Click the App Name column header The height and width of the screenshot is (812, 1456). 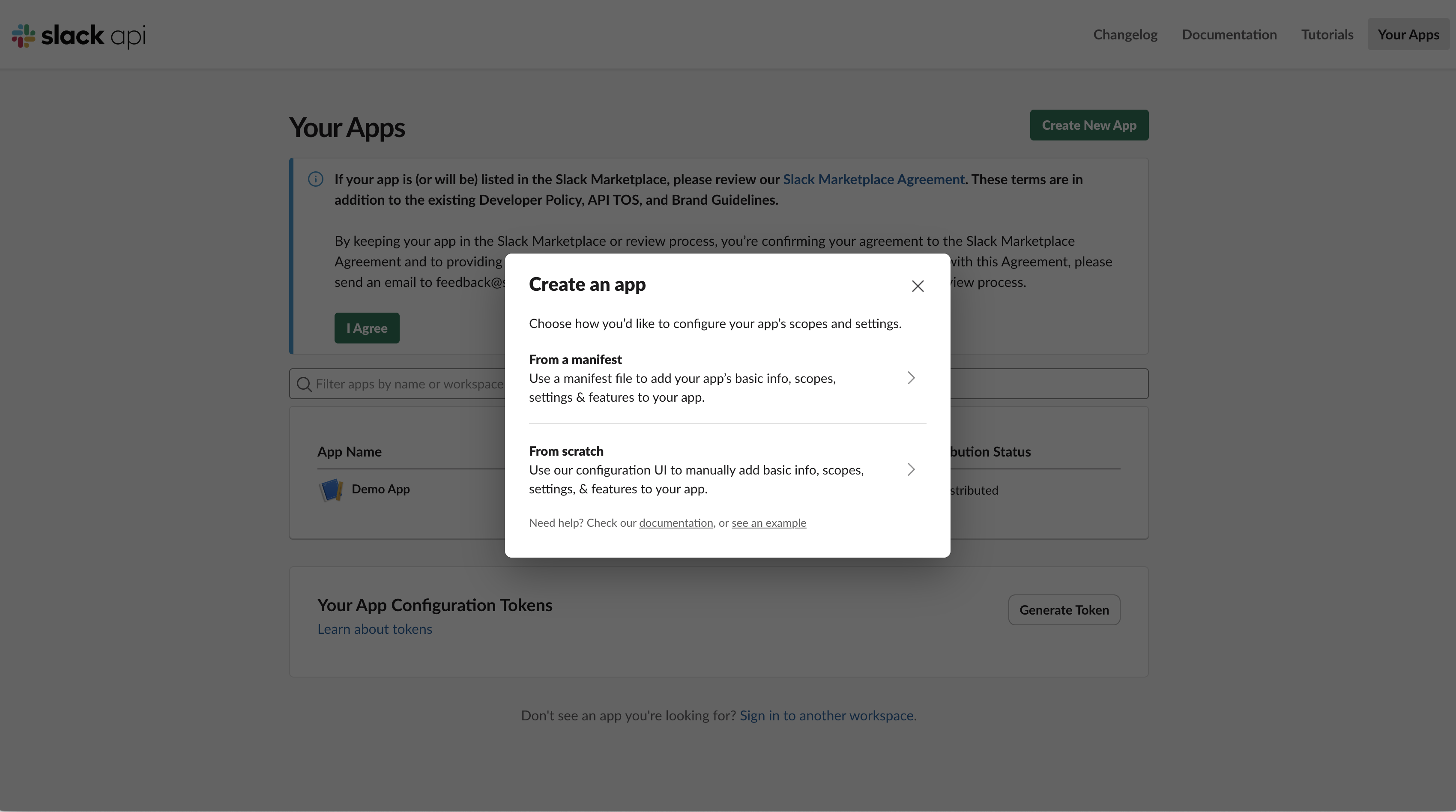(349, 451)
